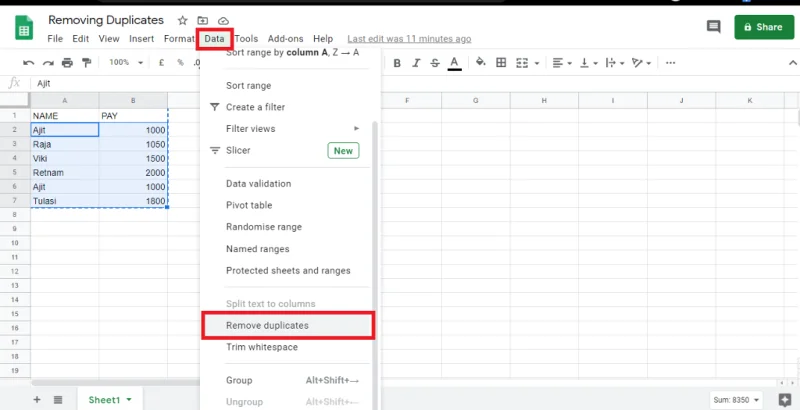Screen dimensions: 800x410
Task: Click the Explore icon at bottom right
Action: [x=785, y=400]
